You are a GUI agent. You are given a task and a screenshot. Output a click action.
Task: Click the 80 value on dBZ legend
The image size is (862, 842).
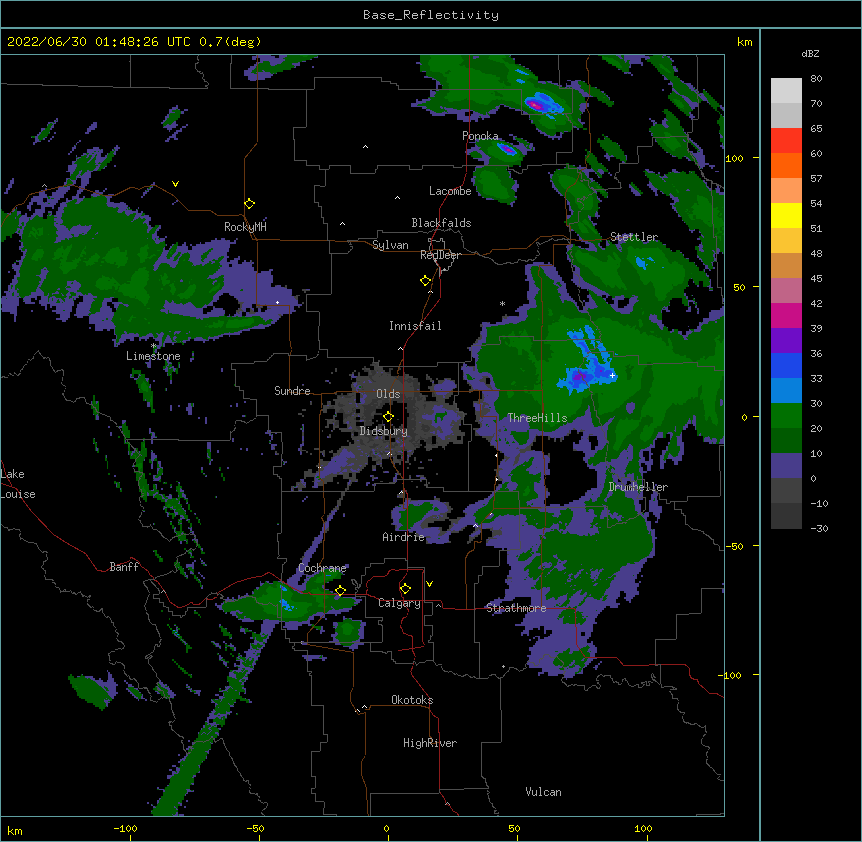tap(816, 79)
